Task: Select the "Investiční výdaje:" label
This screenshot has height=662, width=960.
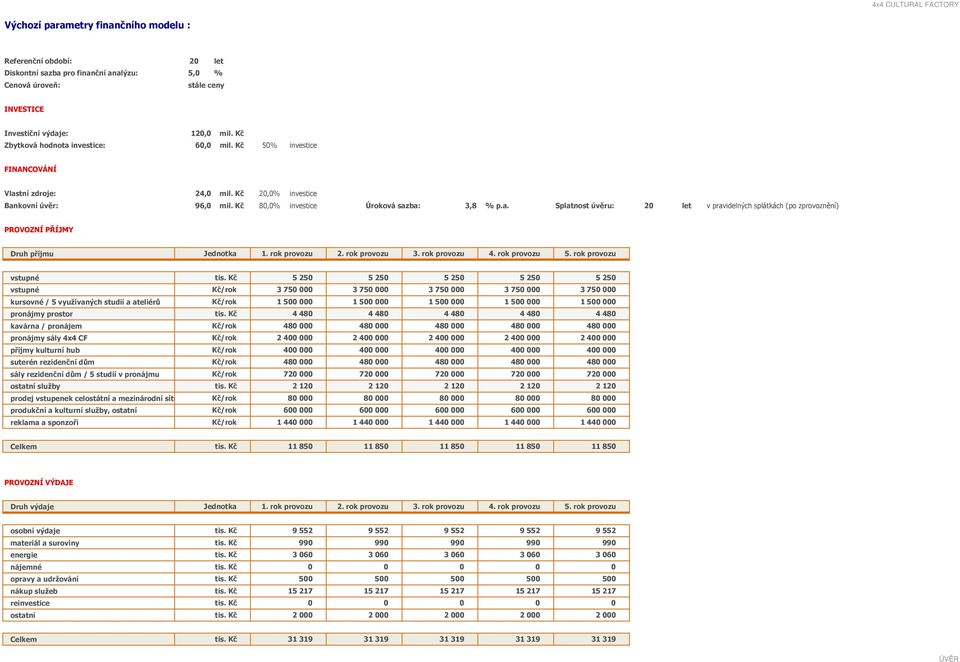Action: click(x=36, y=134)
